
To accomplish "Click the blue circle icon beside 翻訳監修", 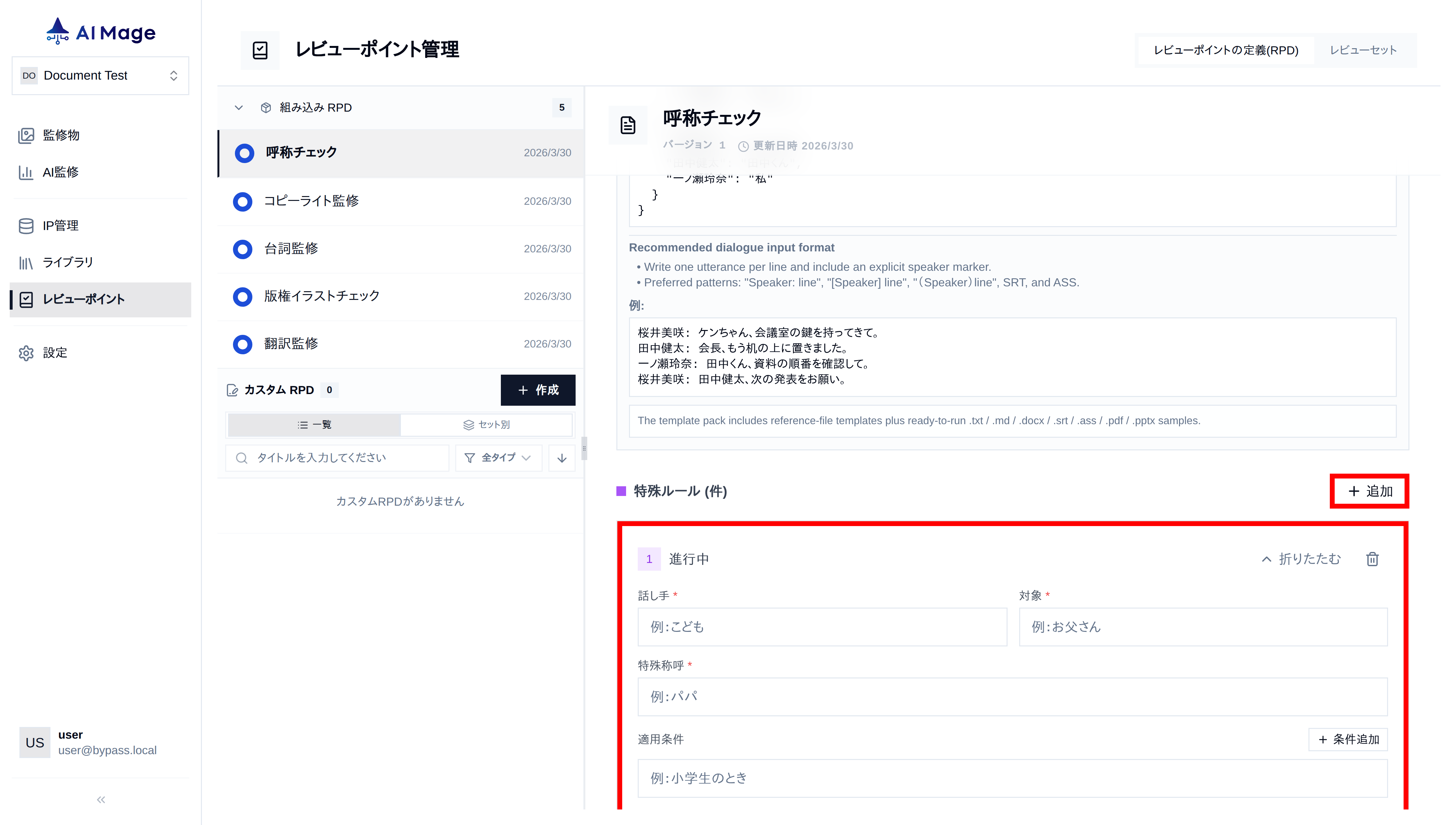I will pos(242,344).
